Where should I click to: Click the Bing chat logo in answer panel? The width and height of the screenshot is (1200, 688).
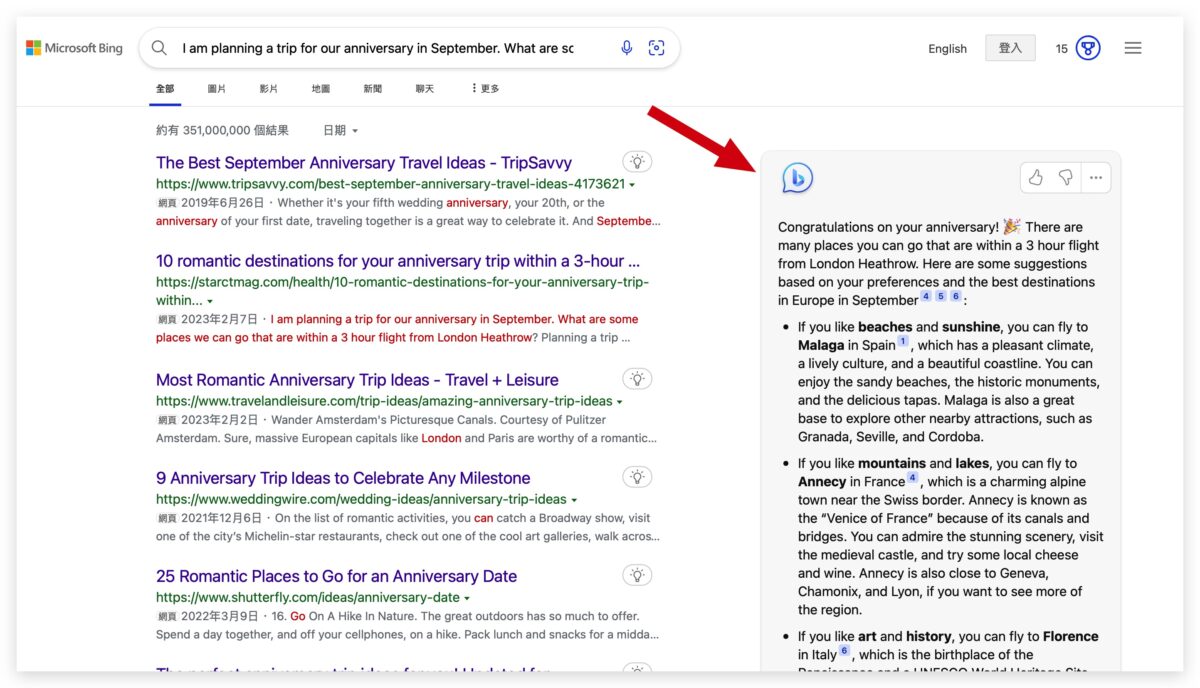pyautogui.click(x=797, y=178)
